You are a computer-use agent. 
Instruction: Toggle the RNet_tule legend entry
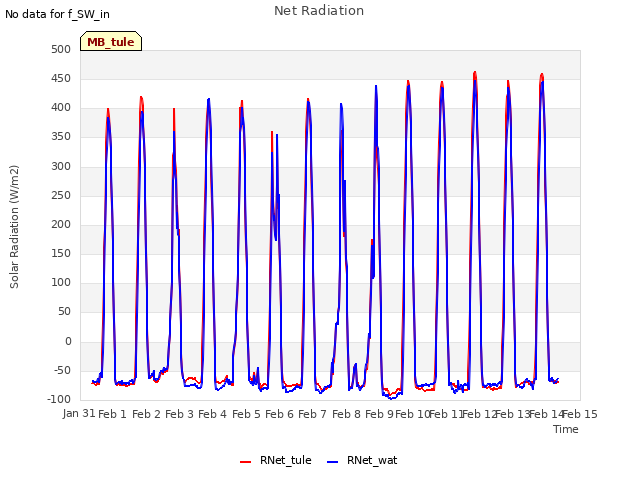(x=276, y=460)
